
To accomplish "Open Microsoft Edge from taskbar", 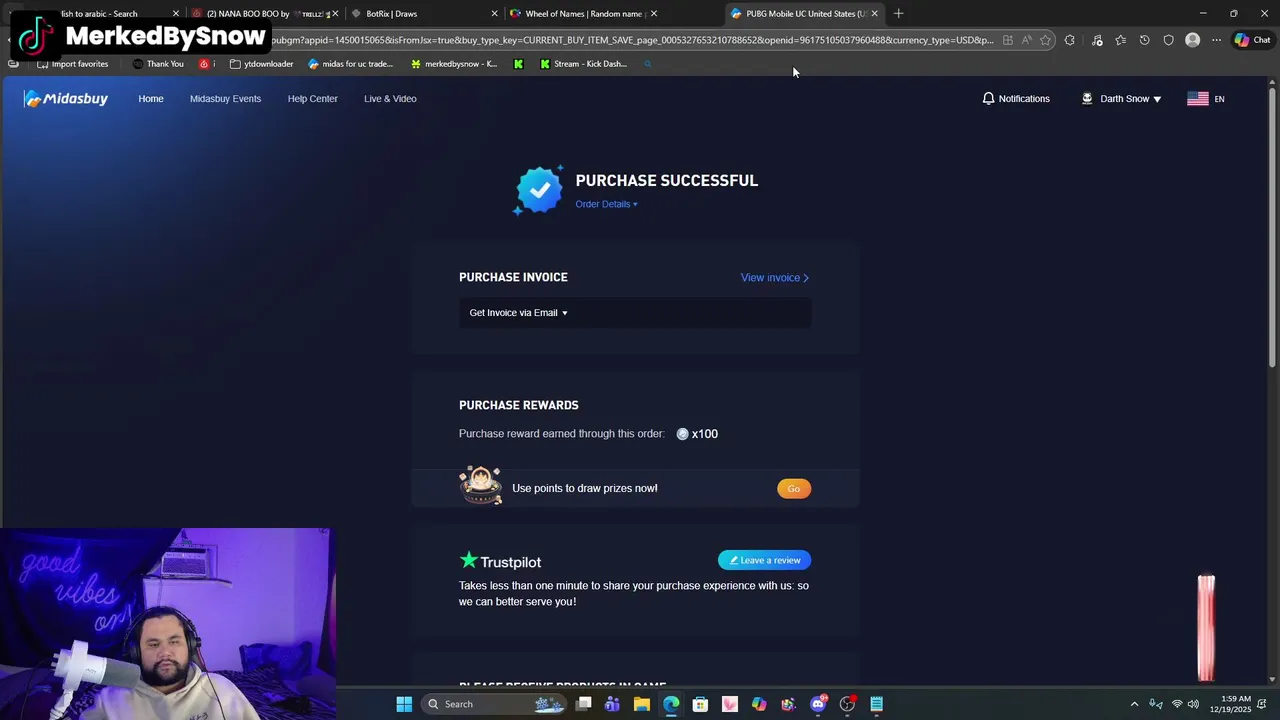I will pos(671,704).
